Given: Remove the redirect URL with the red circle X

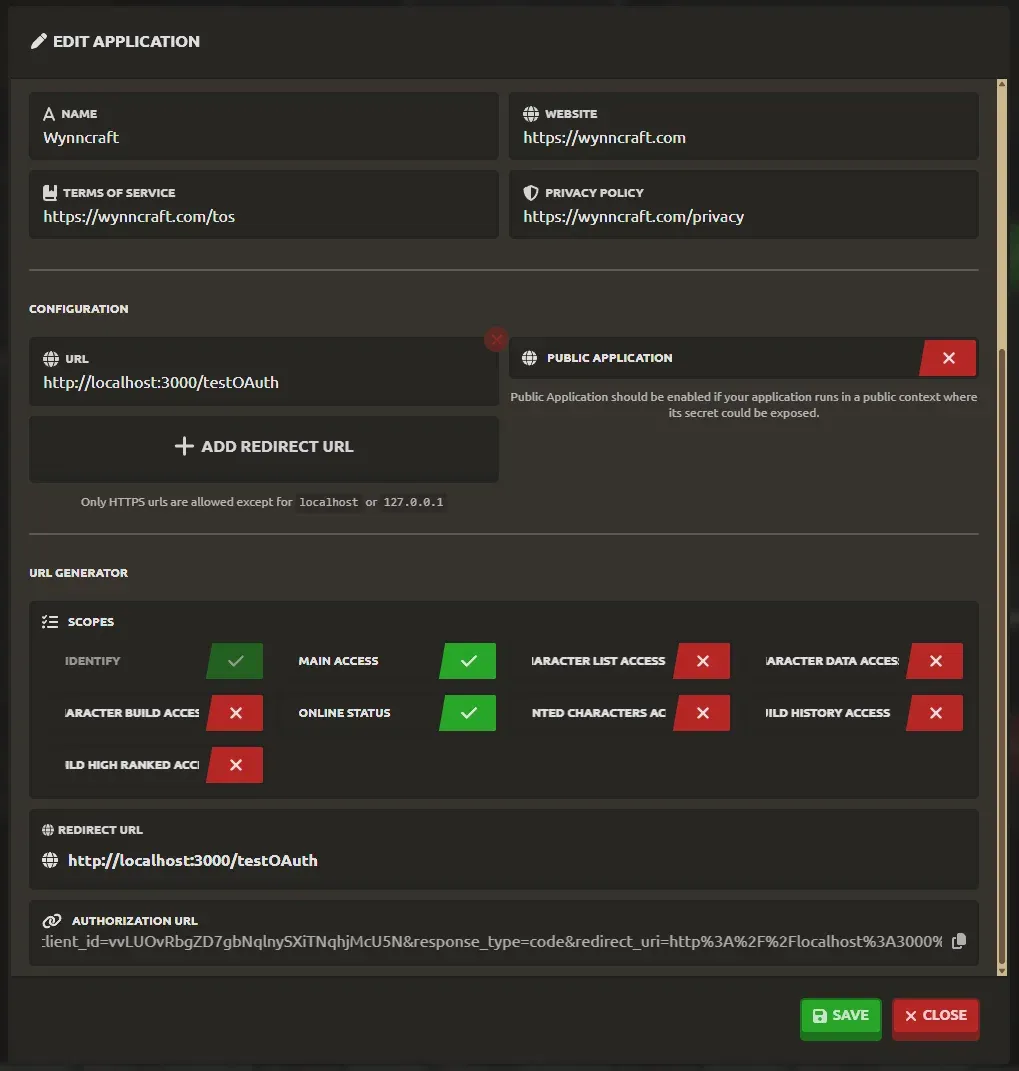Looking at the screenshot, I should coord(496,339).
